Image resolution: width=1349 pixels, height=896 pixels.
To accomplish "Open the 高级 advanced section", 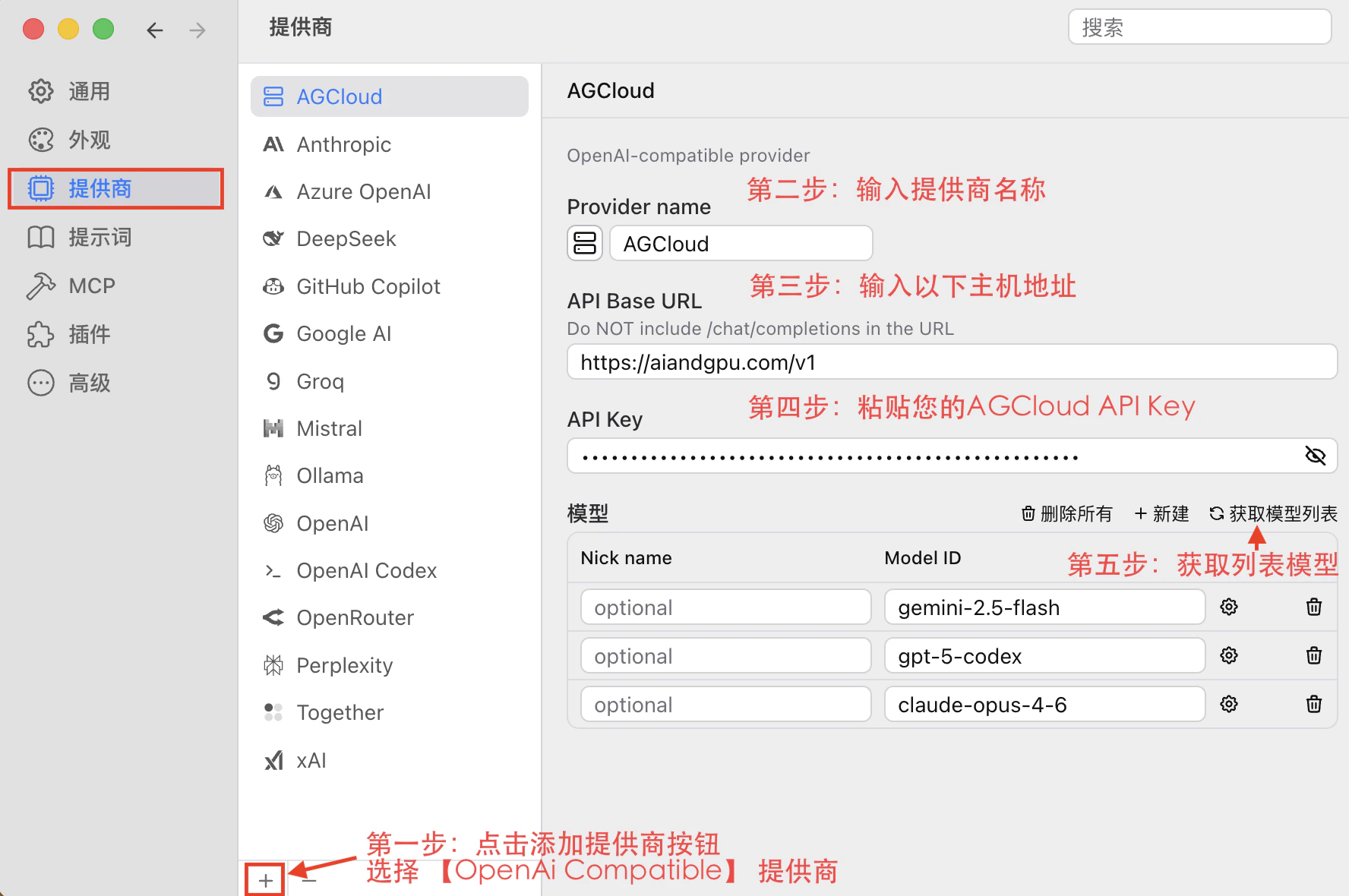I will pyautogui.click(x=115, y=383).
